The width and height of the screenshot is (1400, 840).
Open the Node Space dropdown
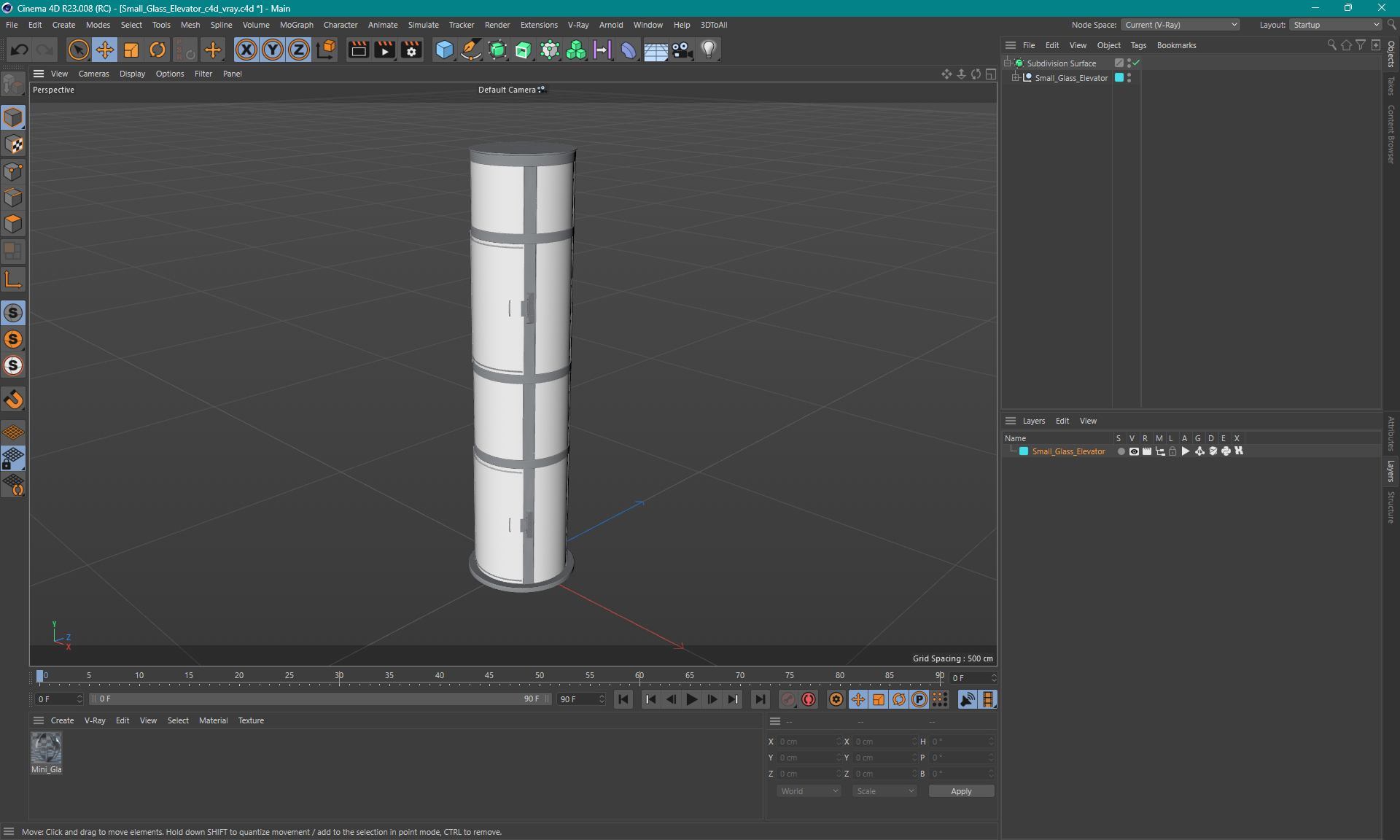1180,25
